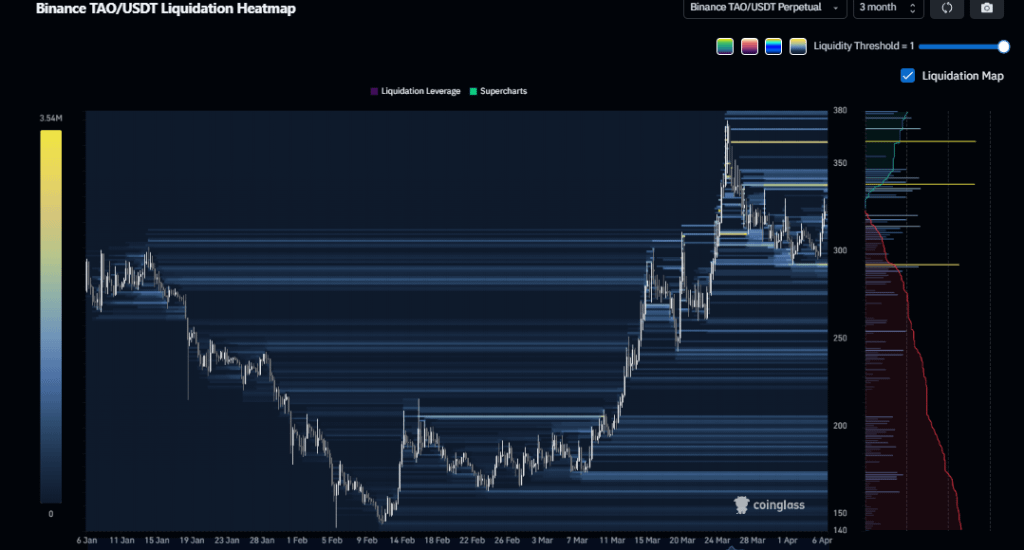Click the Liquidity Threshold slider handle

pos(1003,46)
